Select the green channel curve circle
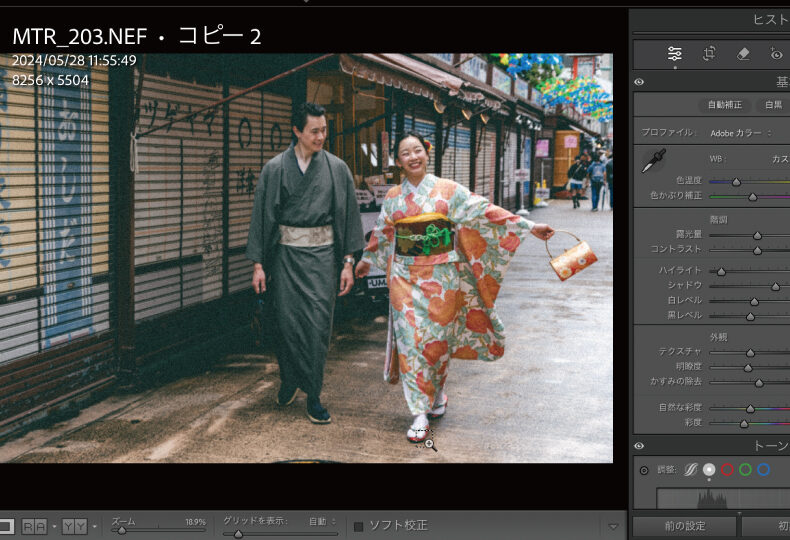The height and width of the screenshot is (540, 790). click(x=745, y=469)
